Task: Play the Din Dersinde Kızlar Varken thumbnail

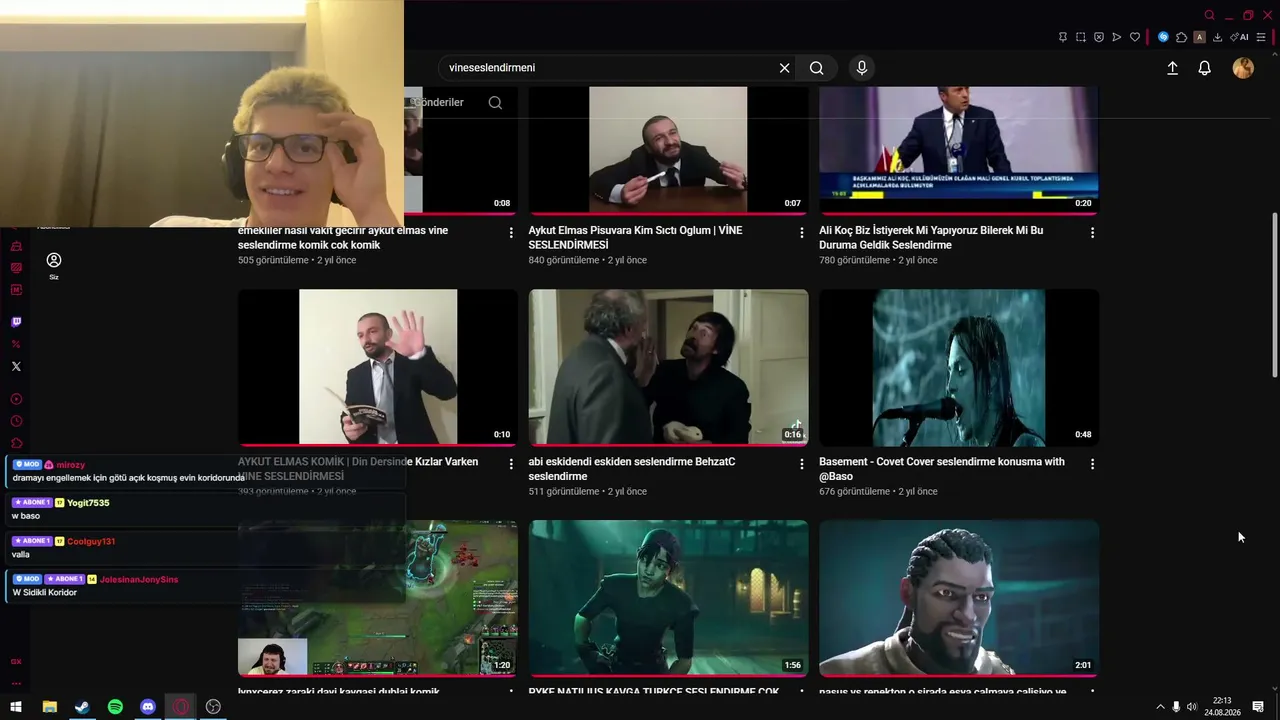Action: (x=378, y=367)
